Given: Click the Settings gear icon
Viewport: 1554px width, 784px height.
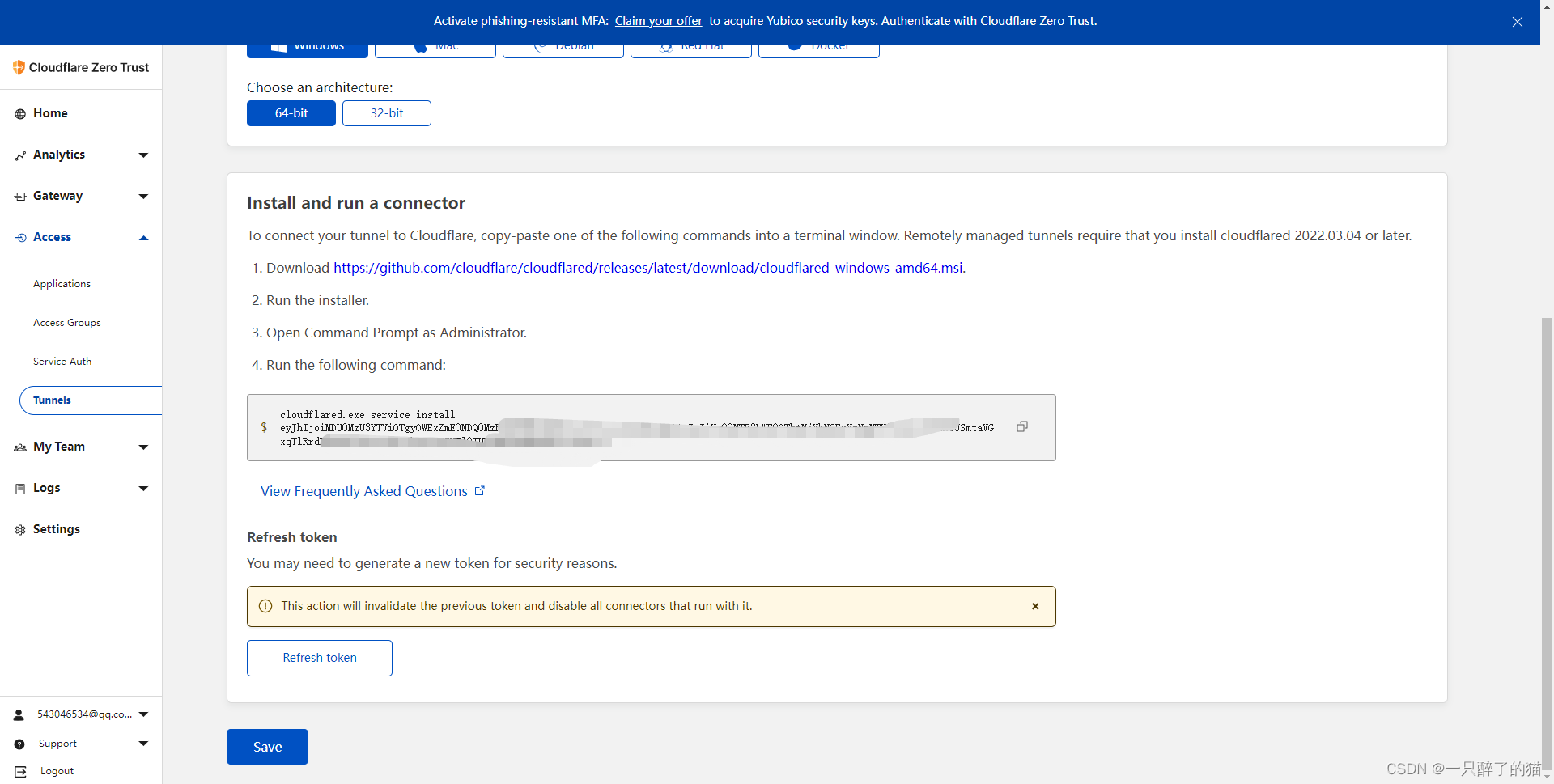Looking at the screenshot, I should 20,530.
